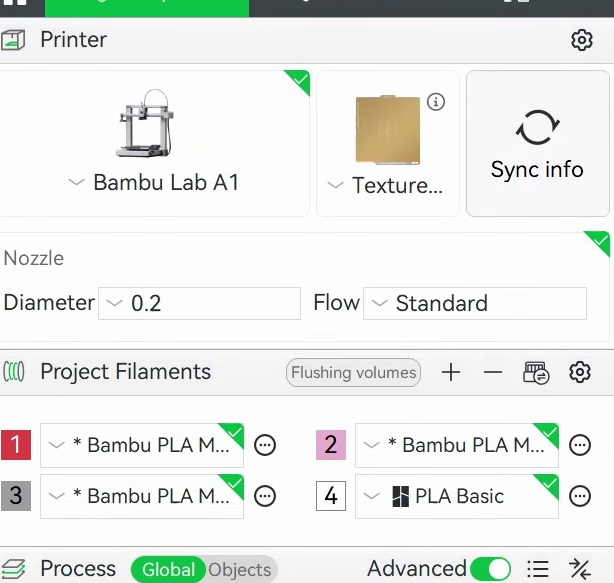Select the Bambu Lab A1 printer image

(146, 123)
